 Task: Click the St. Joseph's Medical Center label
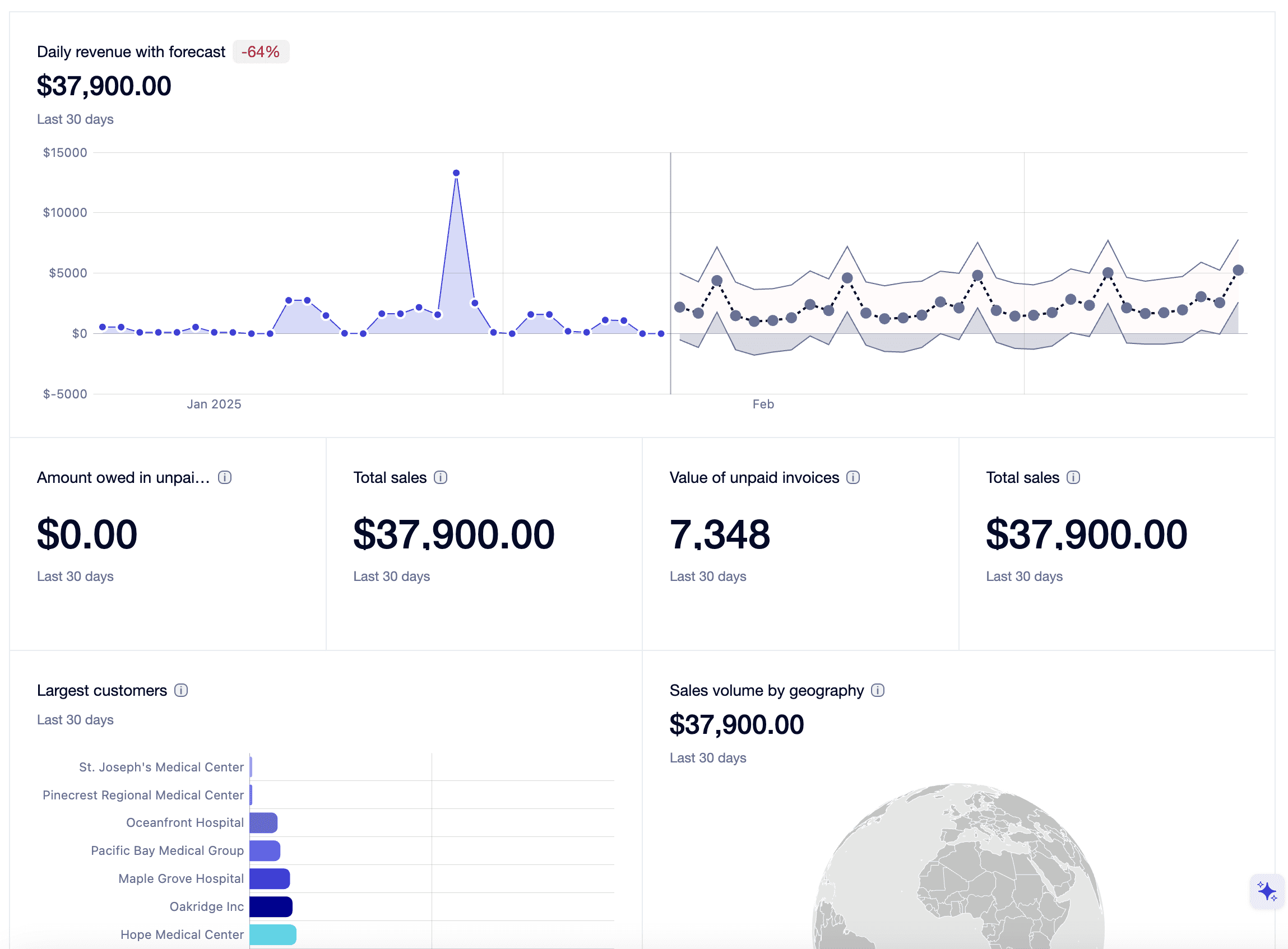(x=161, y=767)
